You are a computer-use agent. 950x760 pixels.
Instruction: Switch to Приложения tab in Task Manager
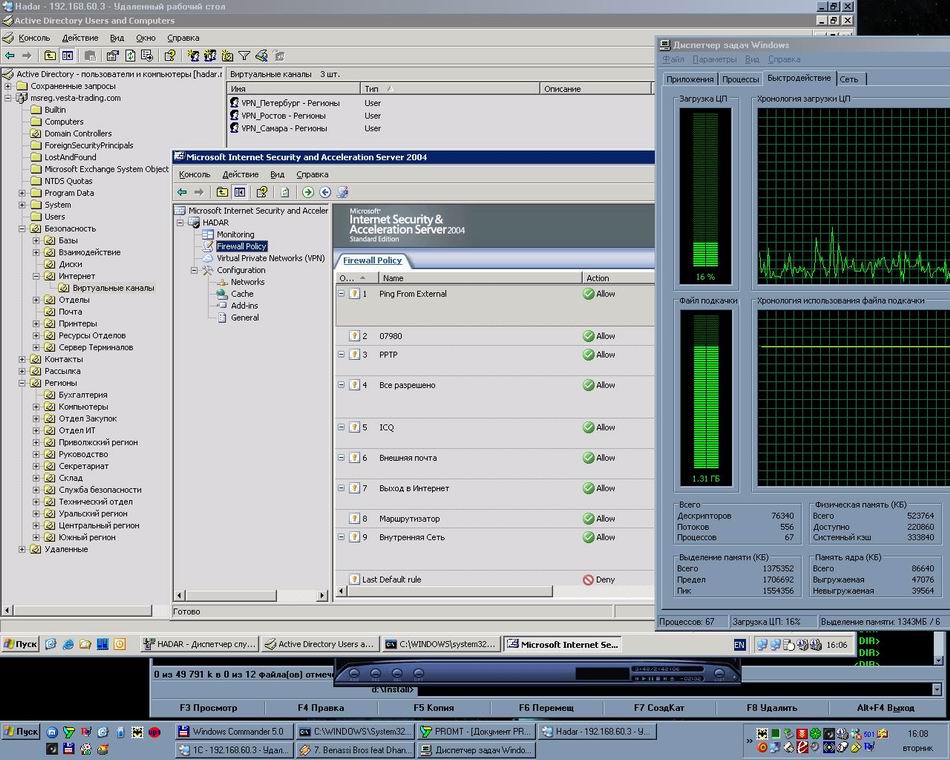689,79
